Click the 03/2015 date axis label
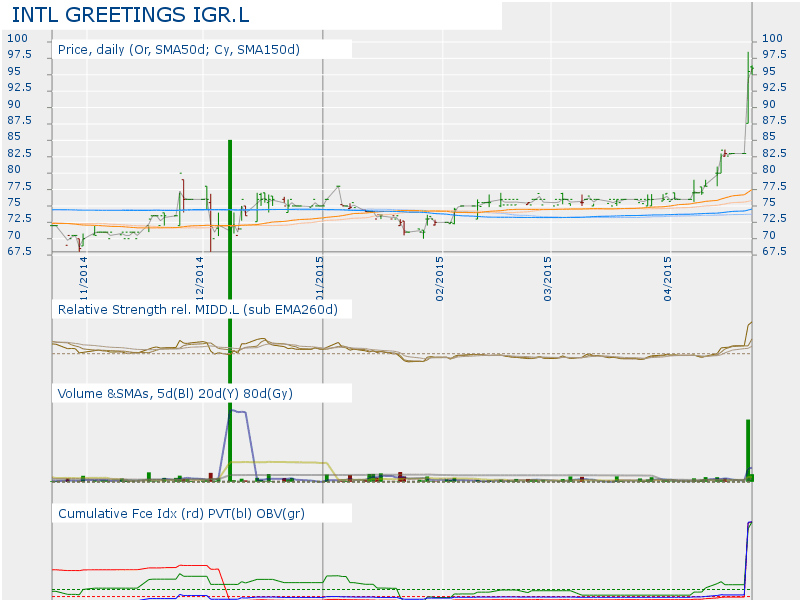The image size is (800, 600). (547, 279)
